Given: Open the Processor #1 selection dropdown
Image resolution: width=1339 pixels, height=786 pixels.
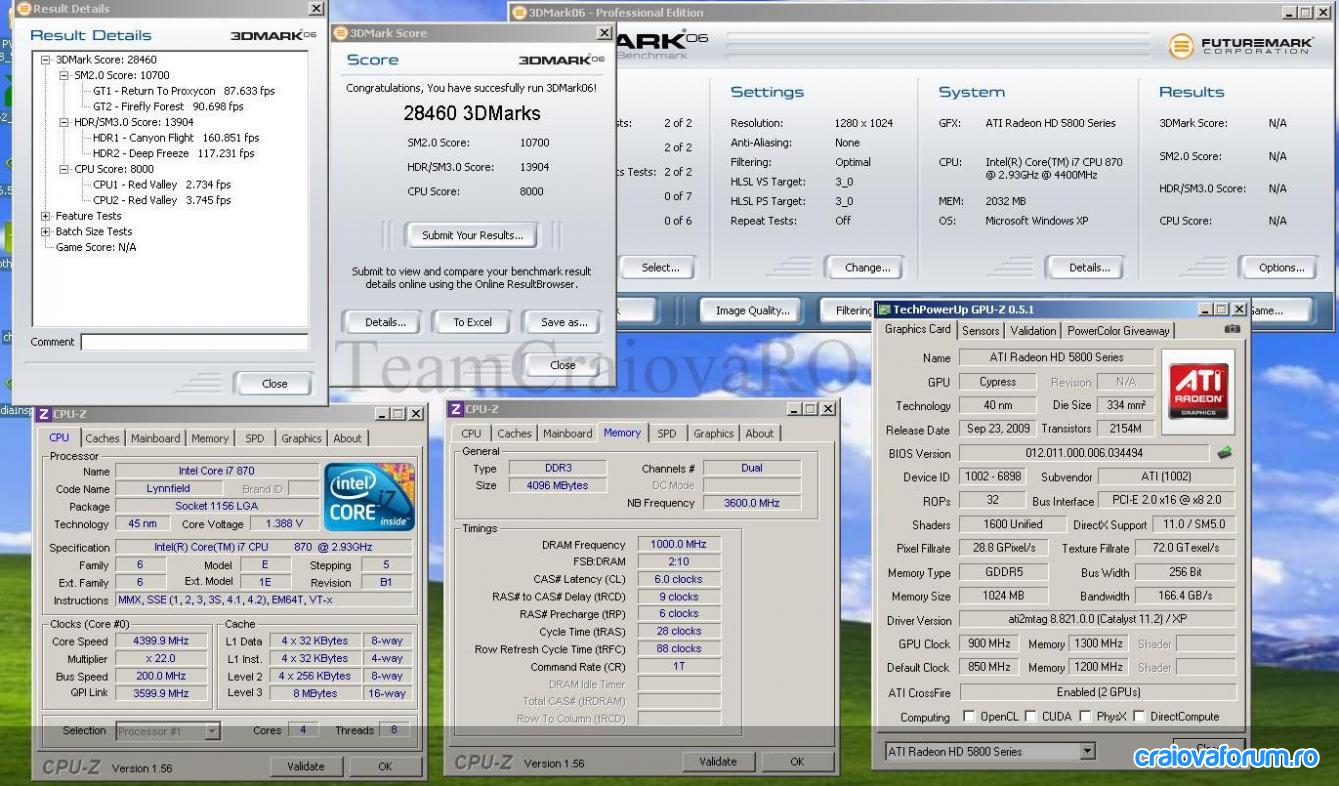Looking at the screenshot, I should (x=212, y=731).
